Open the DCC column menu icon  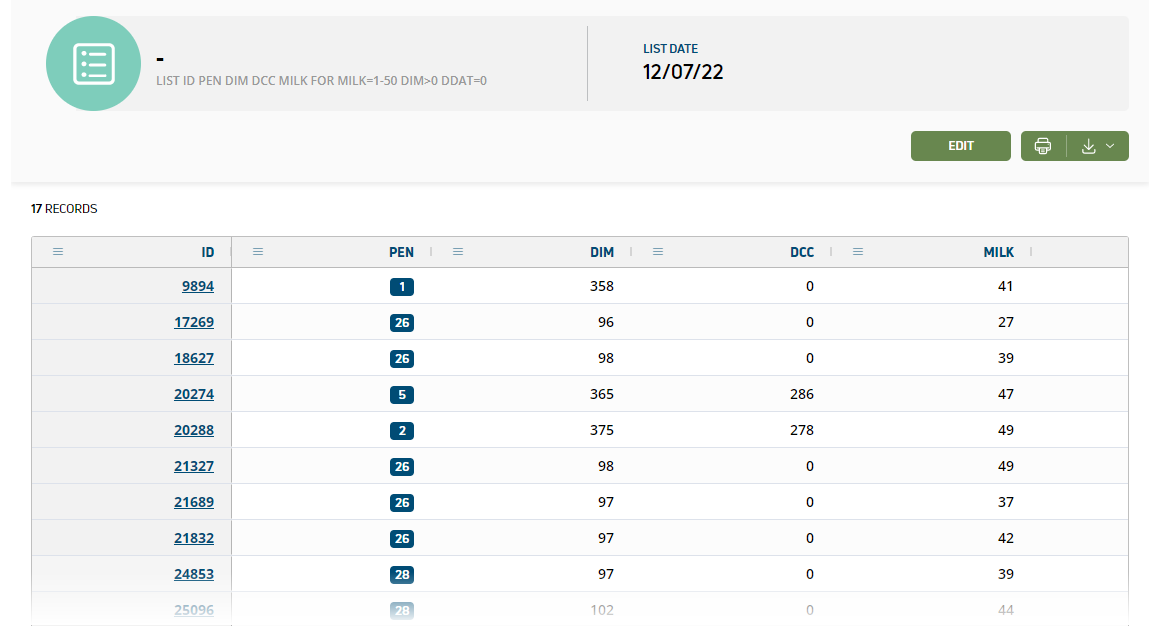click(658, 252)
